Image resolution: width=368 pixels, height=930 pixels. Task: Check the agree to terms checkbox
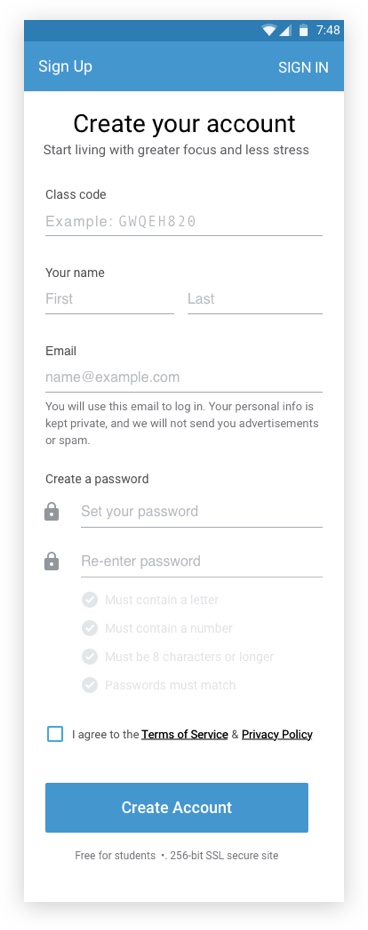(x=55, y=734)
